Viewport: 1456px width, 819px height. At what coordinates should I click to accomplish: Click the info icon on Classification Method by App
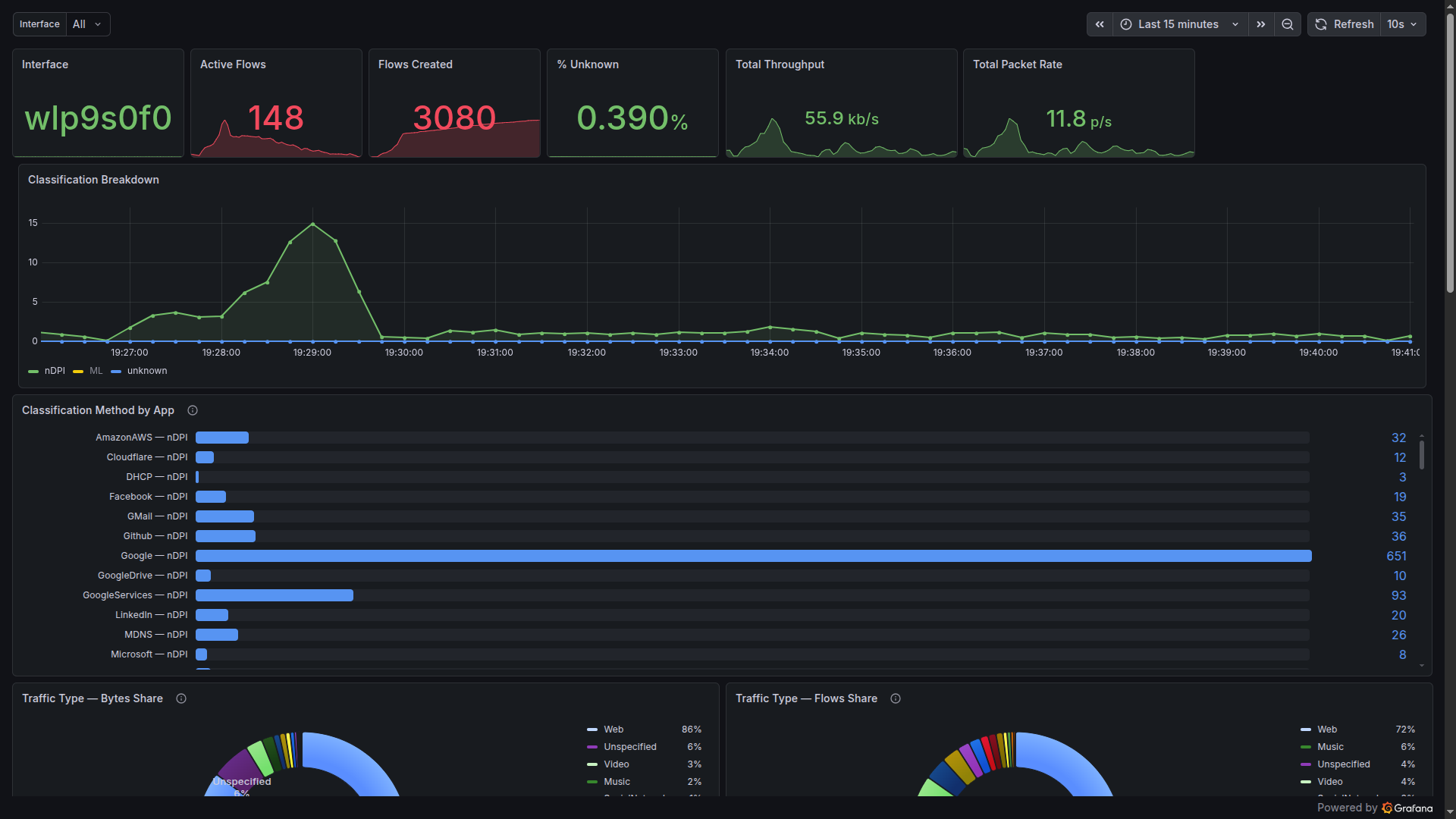coord(192,410)
